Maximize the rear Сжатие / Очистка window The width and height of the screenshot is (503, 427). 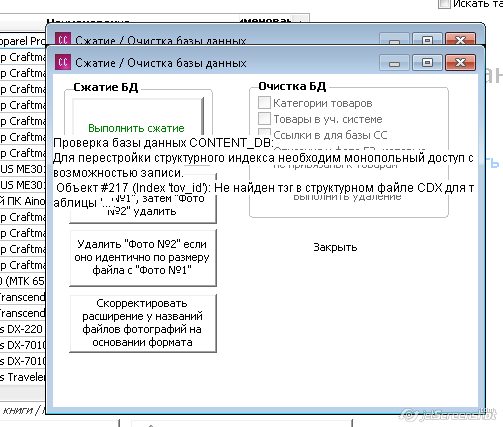pos(427,39)
